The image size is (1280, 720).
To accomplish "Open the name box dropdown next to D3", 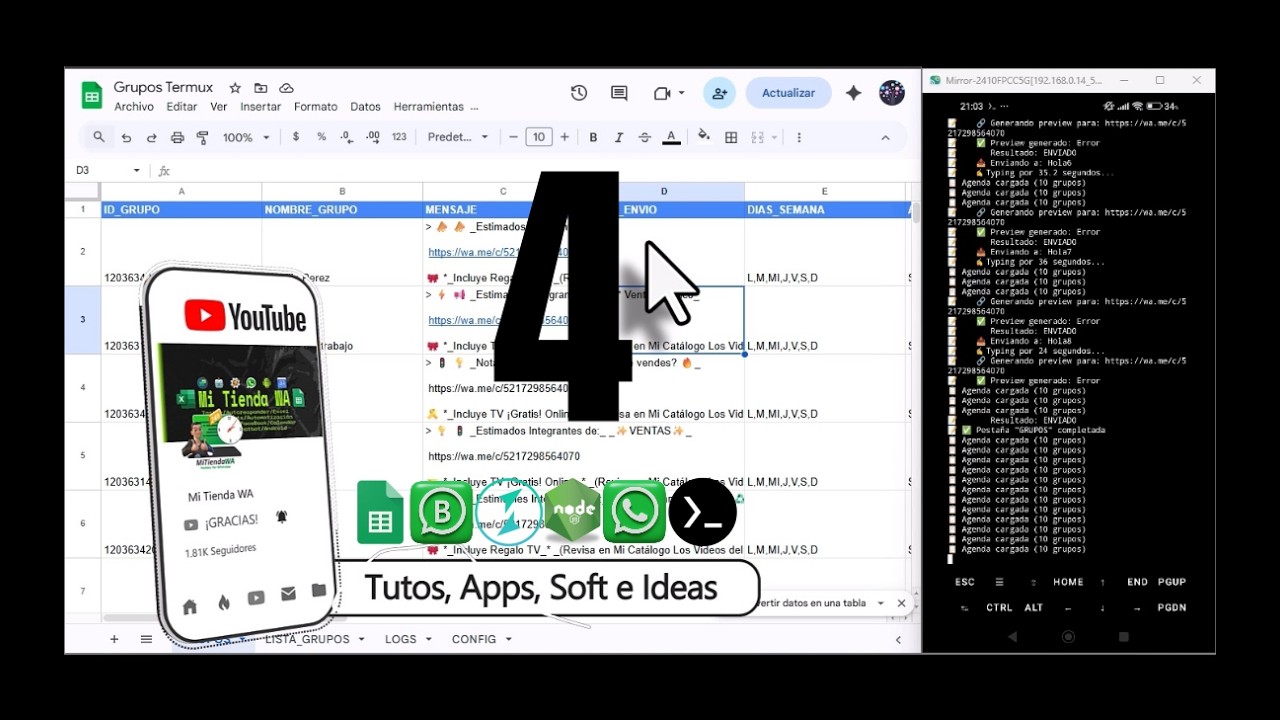I will [x=137, y=171].
